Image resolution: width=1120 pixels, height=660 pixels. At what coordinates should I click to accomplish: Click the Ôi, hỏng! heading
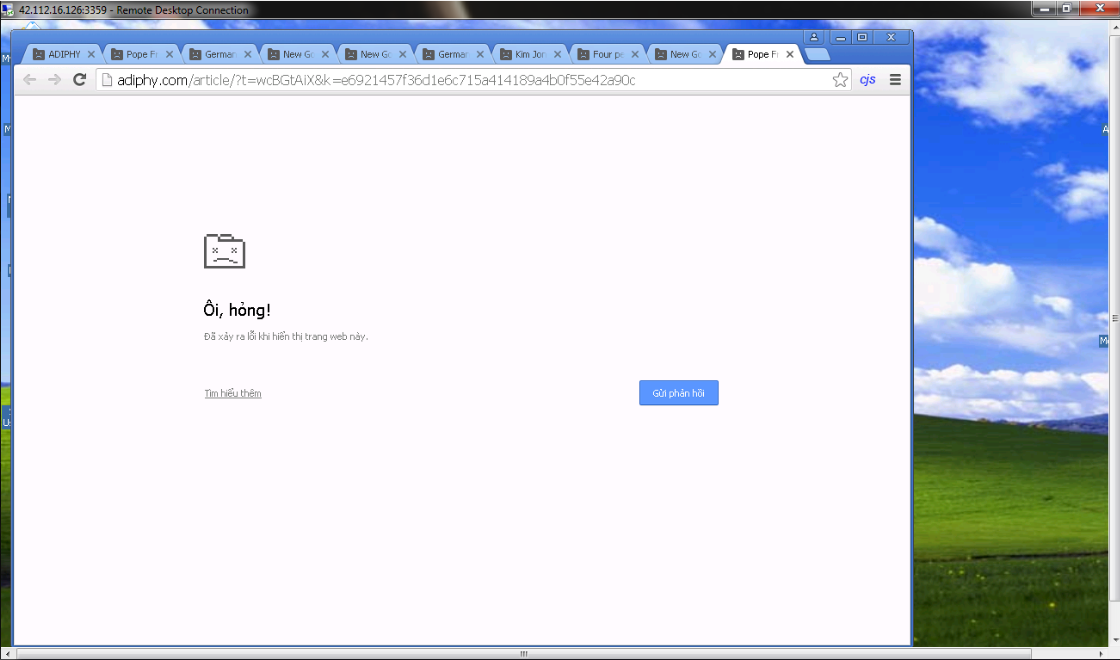point(237,309)
